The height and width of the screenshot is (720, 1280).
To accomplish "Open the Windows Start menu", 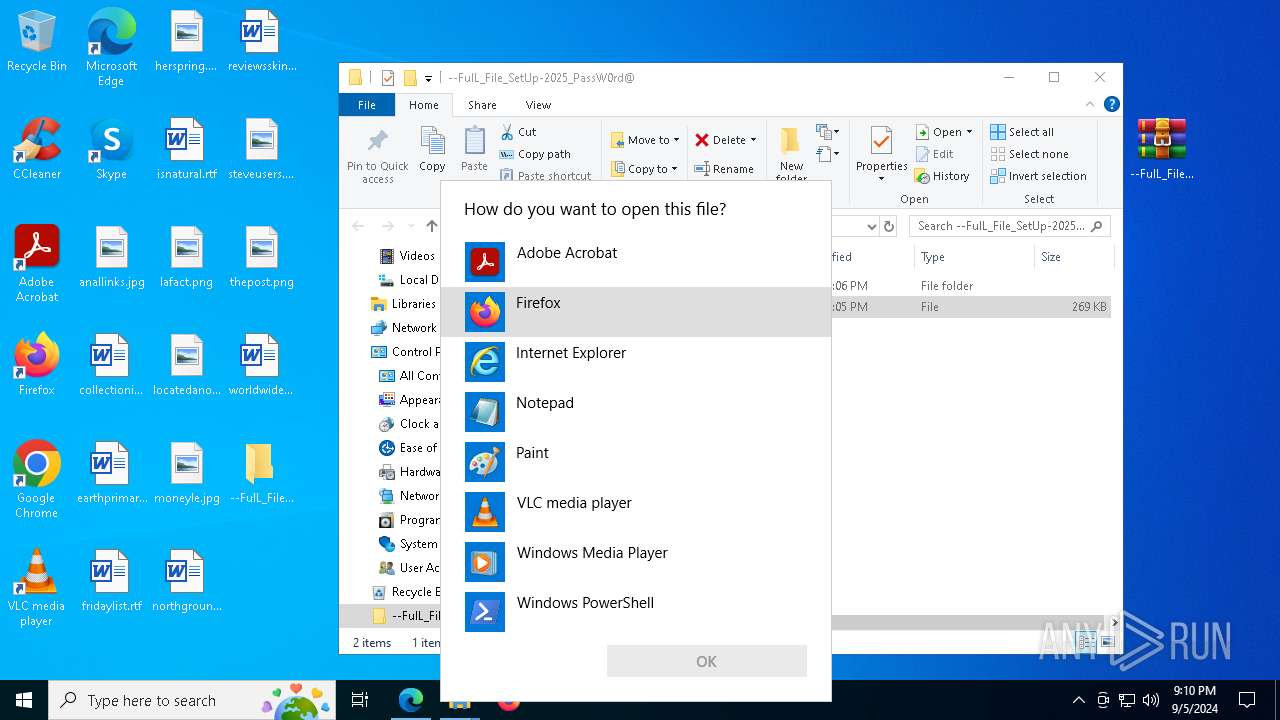I will [x=24, y=700].
